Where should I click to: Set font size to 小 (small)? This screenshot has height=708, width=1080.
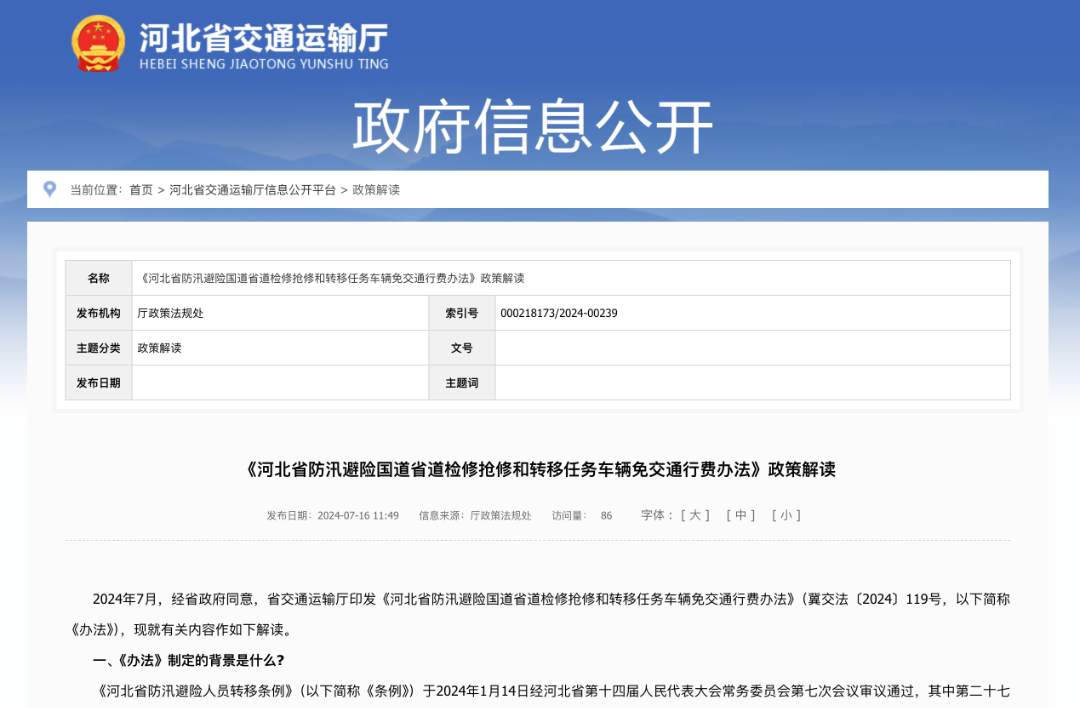[x=786, y=516]
